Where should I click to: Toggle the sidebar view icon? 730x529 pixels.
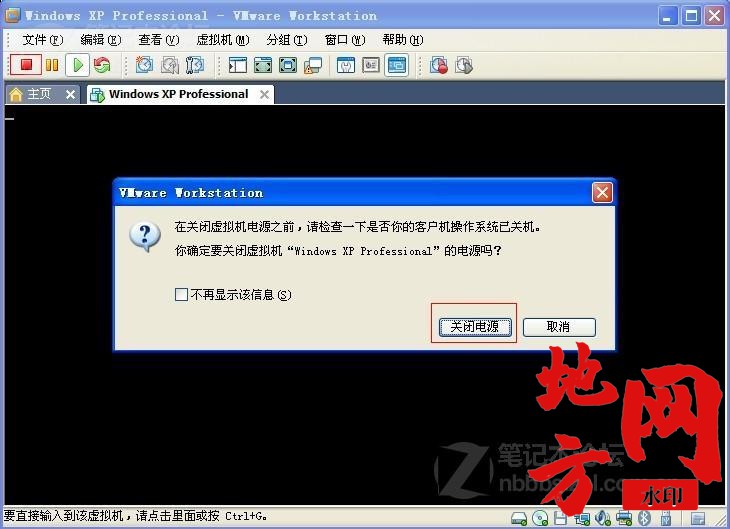click(238, 65)
